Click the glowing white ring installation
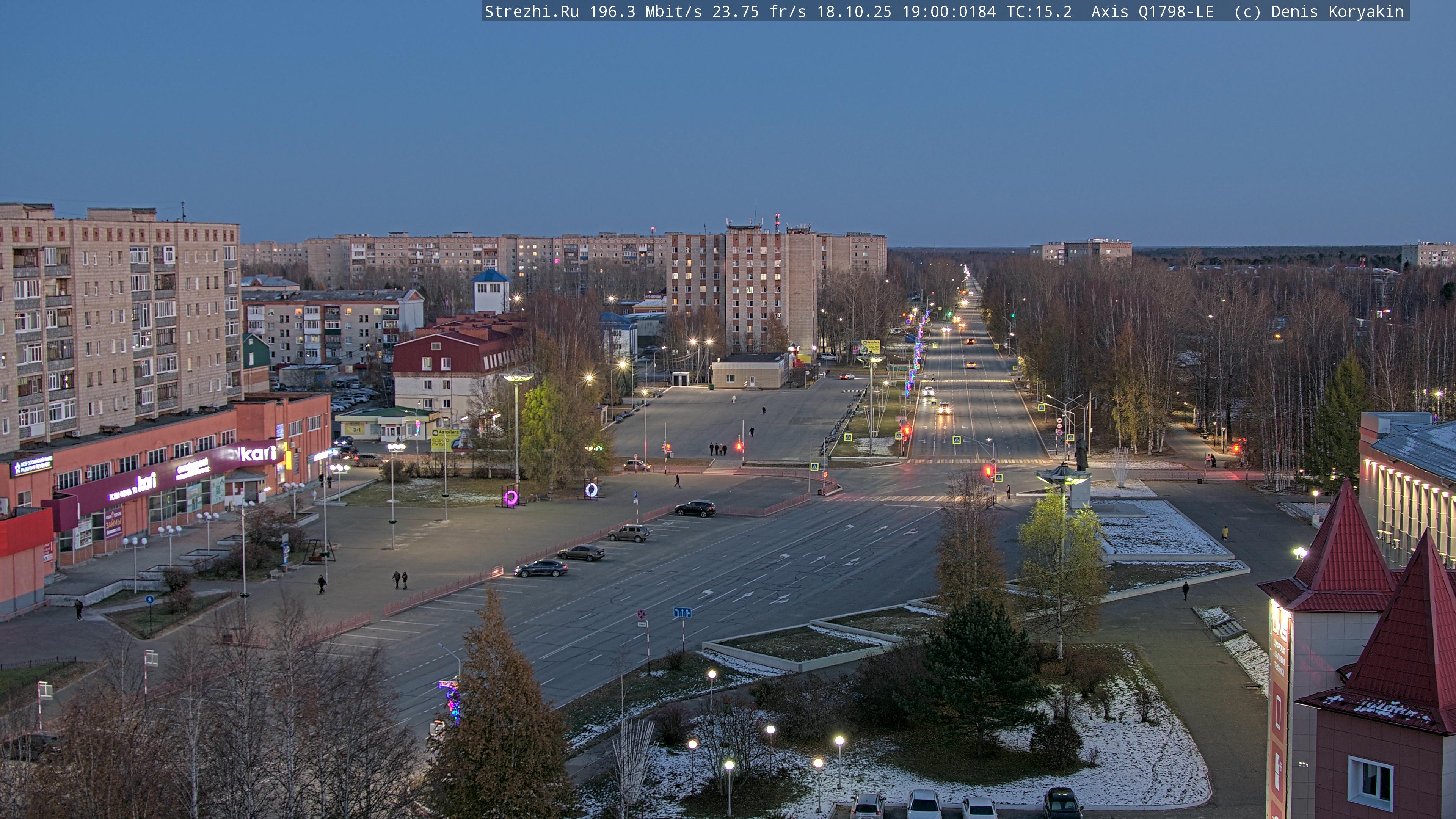Viewport: 1456px width, 819px height. [x=591, y=490]
